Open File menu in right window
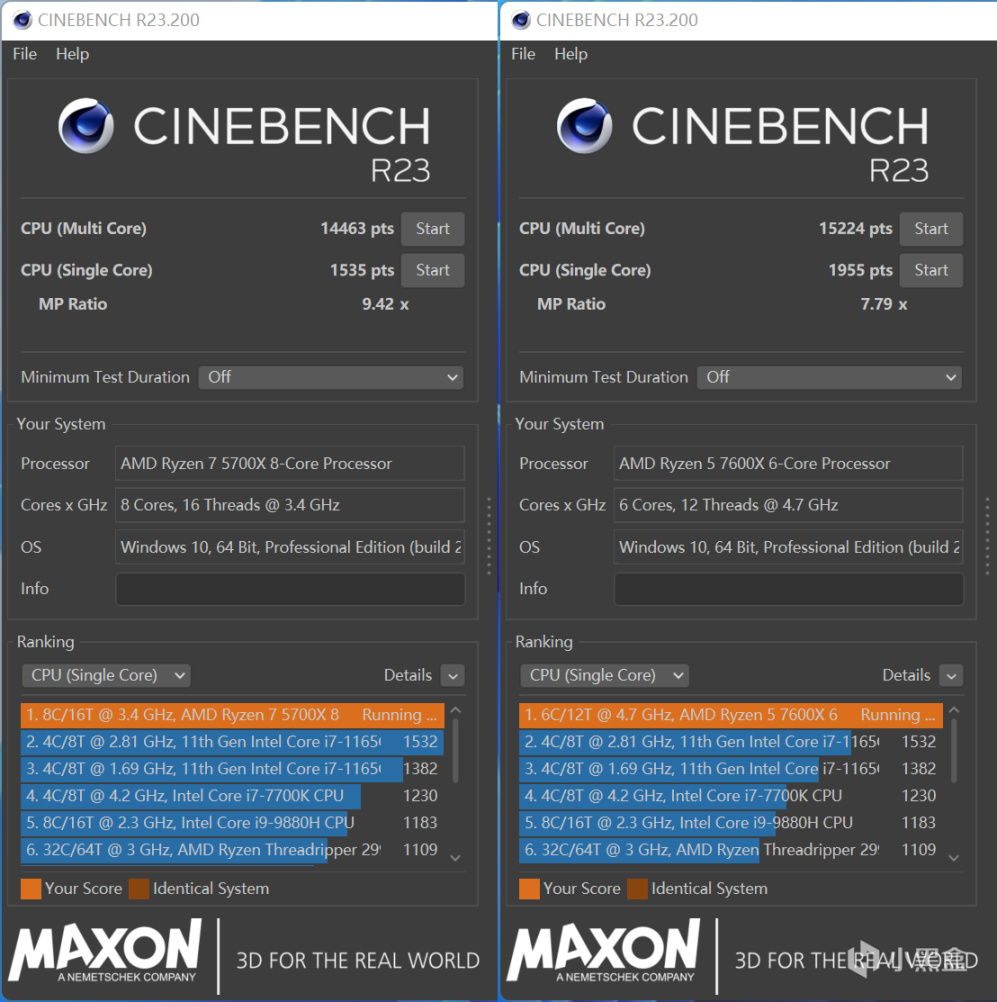 [523, 54]
